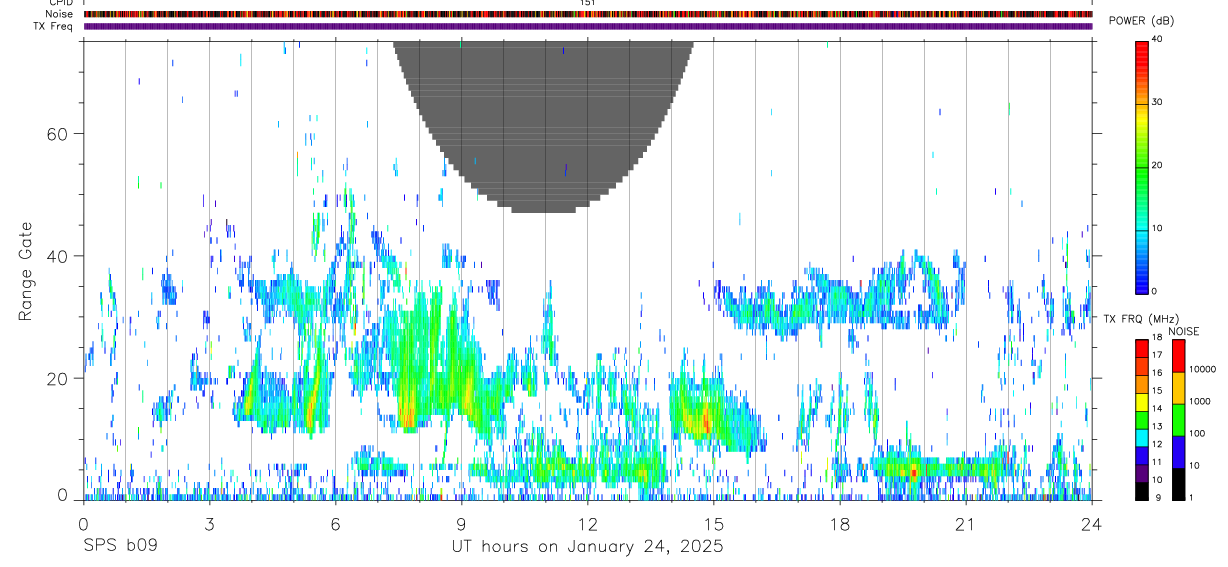Image resolution: width=1228 pixels, height=567 pixels.
Task: Select the 40 tick on POWER scale
Action: coord(1157,39)
